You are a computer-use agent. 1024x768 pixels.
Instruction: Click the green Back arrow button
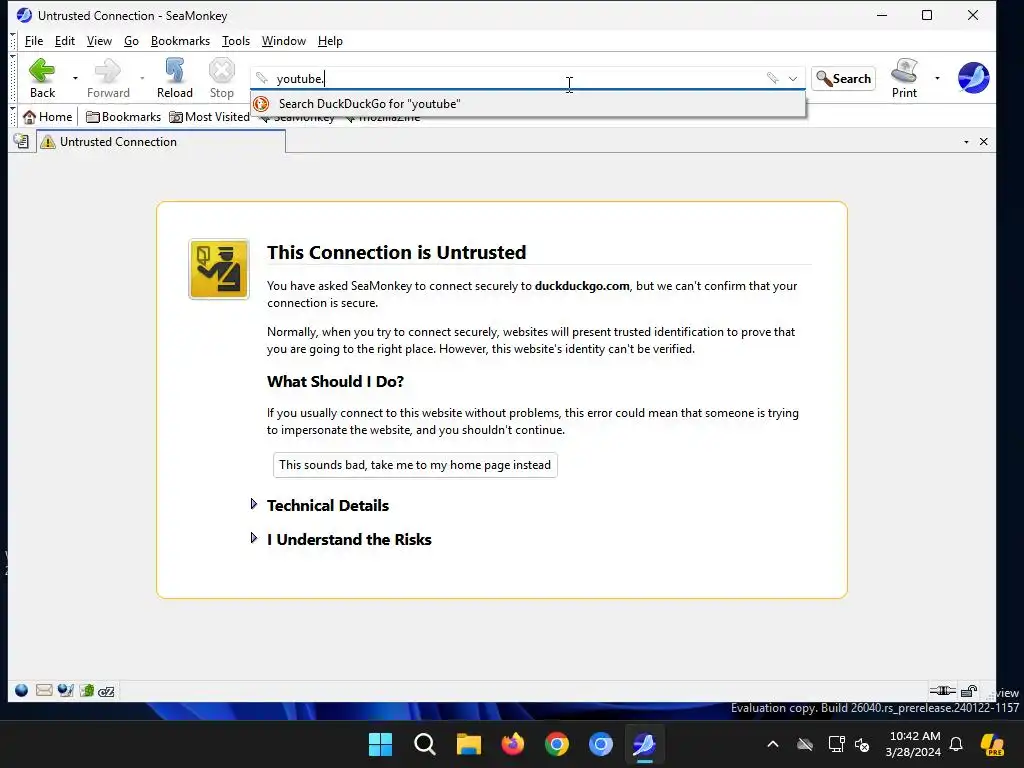click(x=42, y=78)
